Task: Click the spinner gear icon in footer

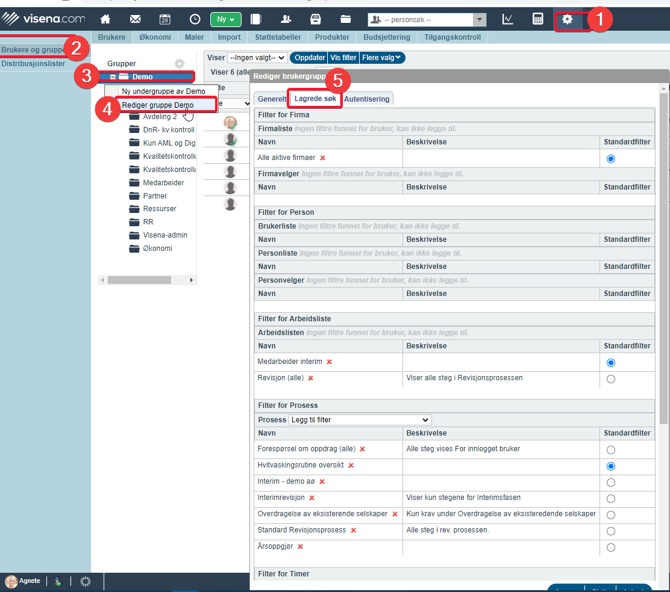Action: pyautogui.click(x=85, y=581)
